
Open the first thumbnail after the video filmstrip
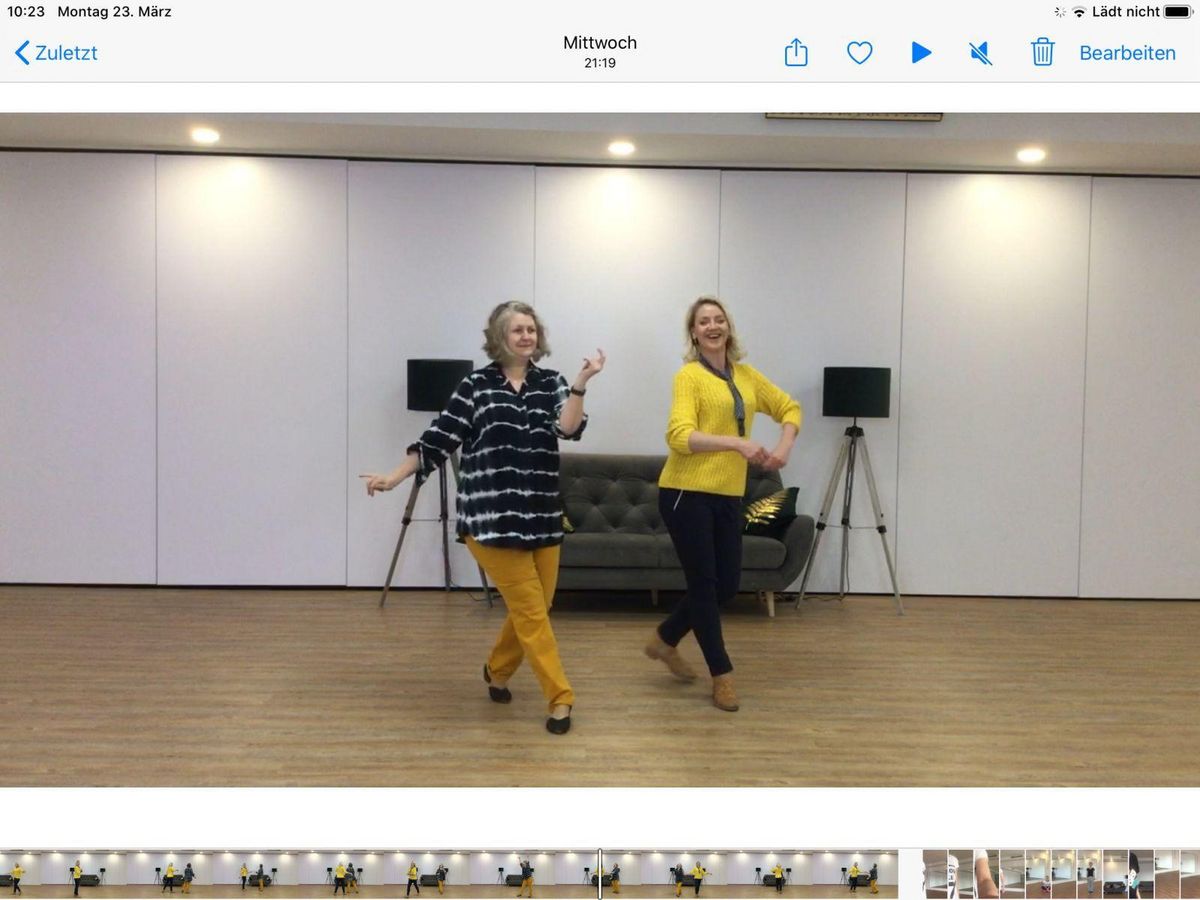point(935,874)
